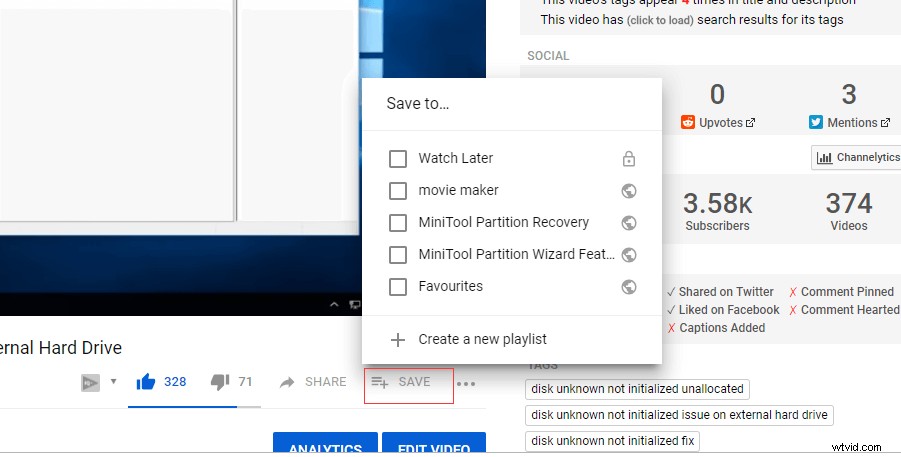This screenshot has width=901, height=457.
Task: Check the Favourites playlist checkbox
Action: point(398,287)
